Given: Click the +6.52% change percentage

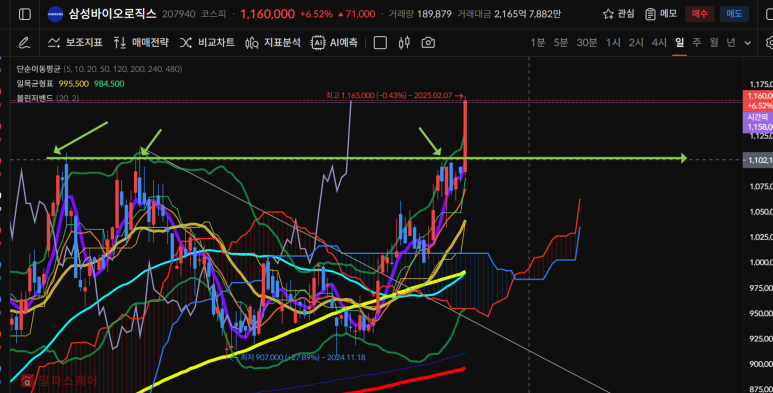Looking at the screenshot, I should coord(316,14).
